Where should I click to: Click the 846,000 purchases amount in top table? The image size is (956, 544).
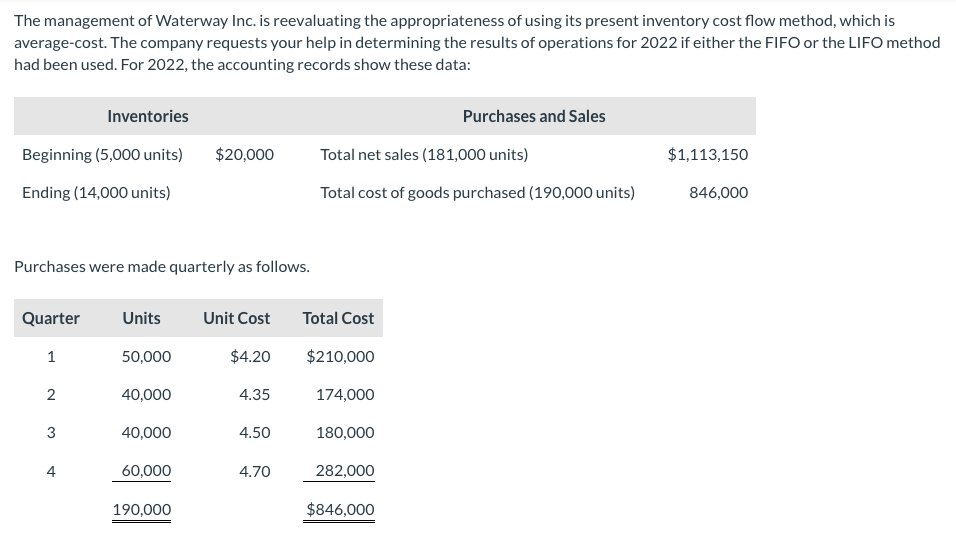(718, 192)
